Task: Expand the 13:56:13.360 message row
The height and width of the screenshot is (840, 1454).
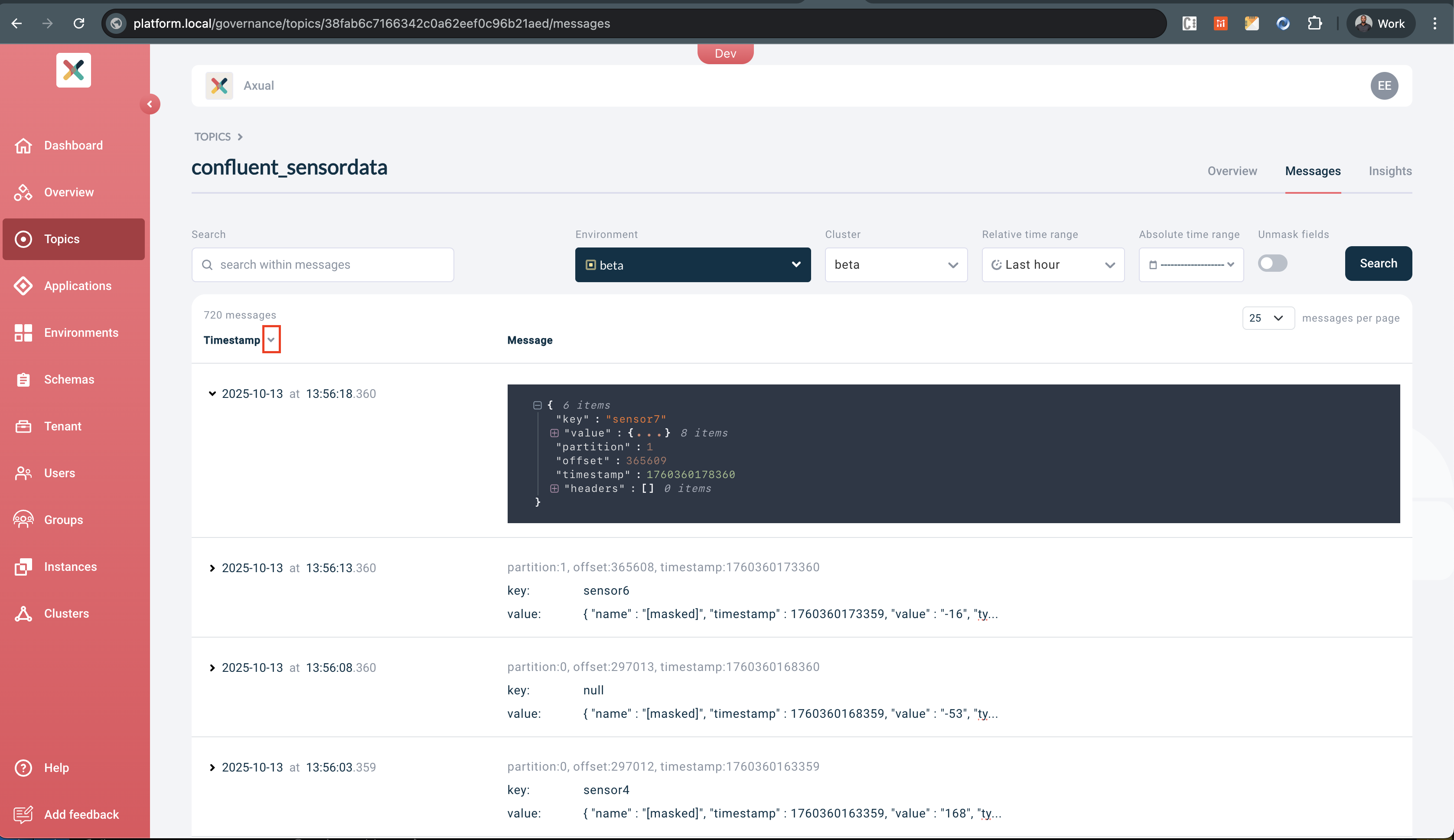Action: (x=212, y=568)
